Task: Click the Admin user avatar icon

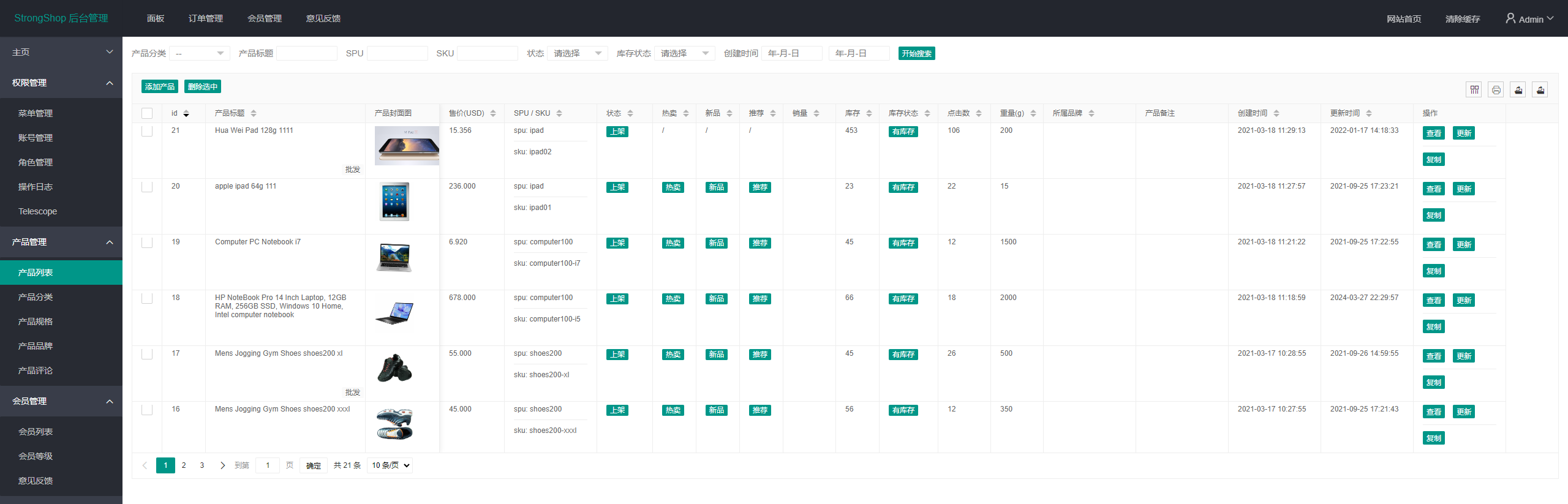Action: (1511, 18)
